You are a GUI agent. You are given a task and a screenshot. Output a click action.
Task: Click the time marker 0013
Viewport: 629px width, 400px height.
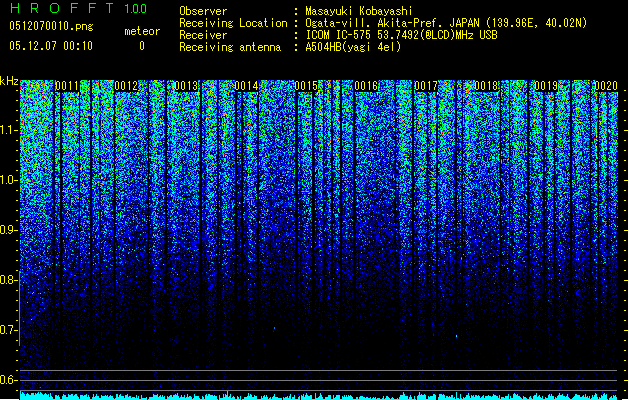[187, 86]
